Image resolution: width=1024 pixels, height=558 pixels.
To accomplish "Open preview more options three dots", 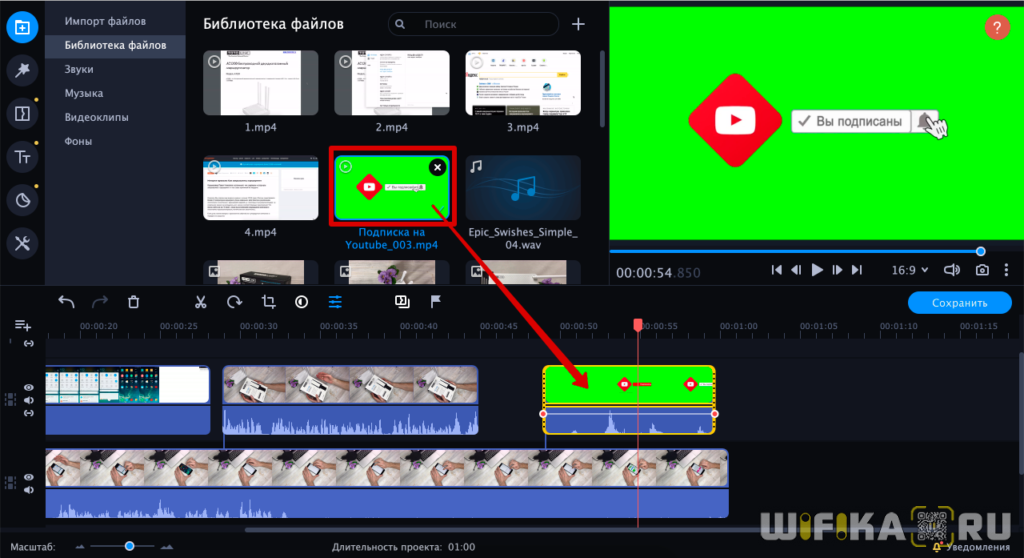I will click(1006, 270).
